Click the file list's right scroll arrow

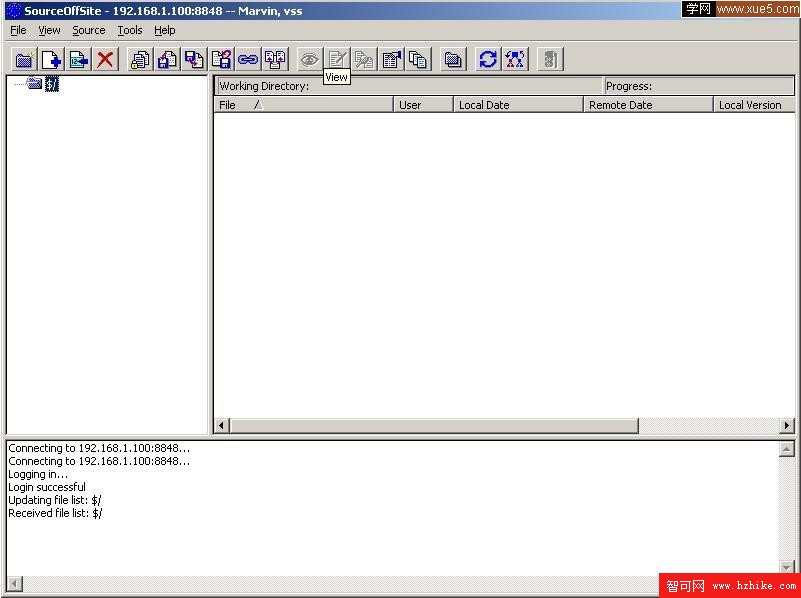787,425
